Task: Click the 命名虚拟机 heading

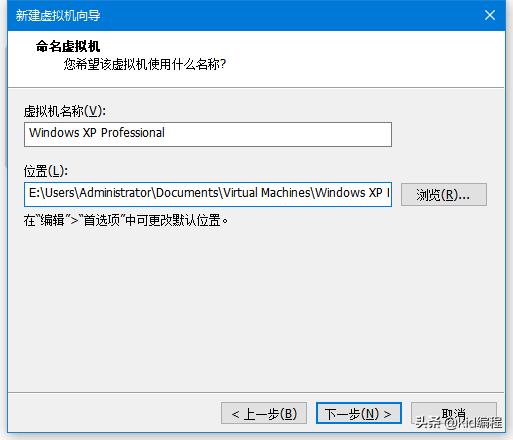Action: (68, 46)
